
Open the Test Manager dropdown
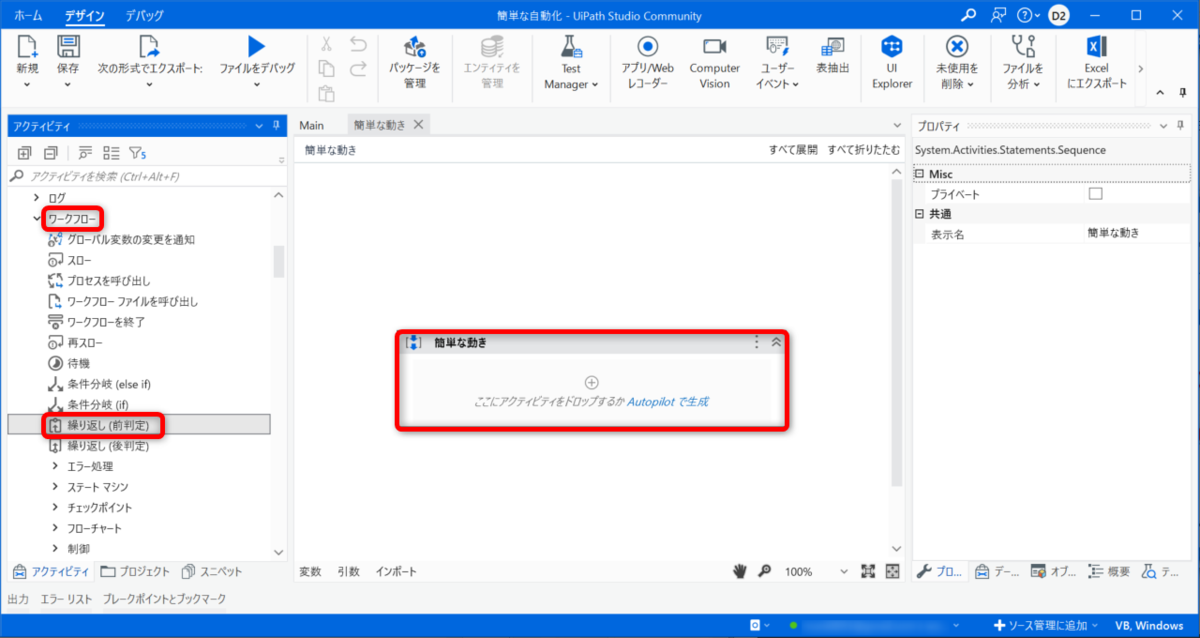tap(571, 62)
